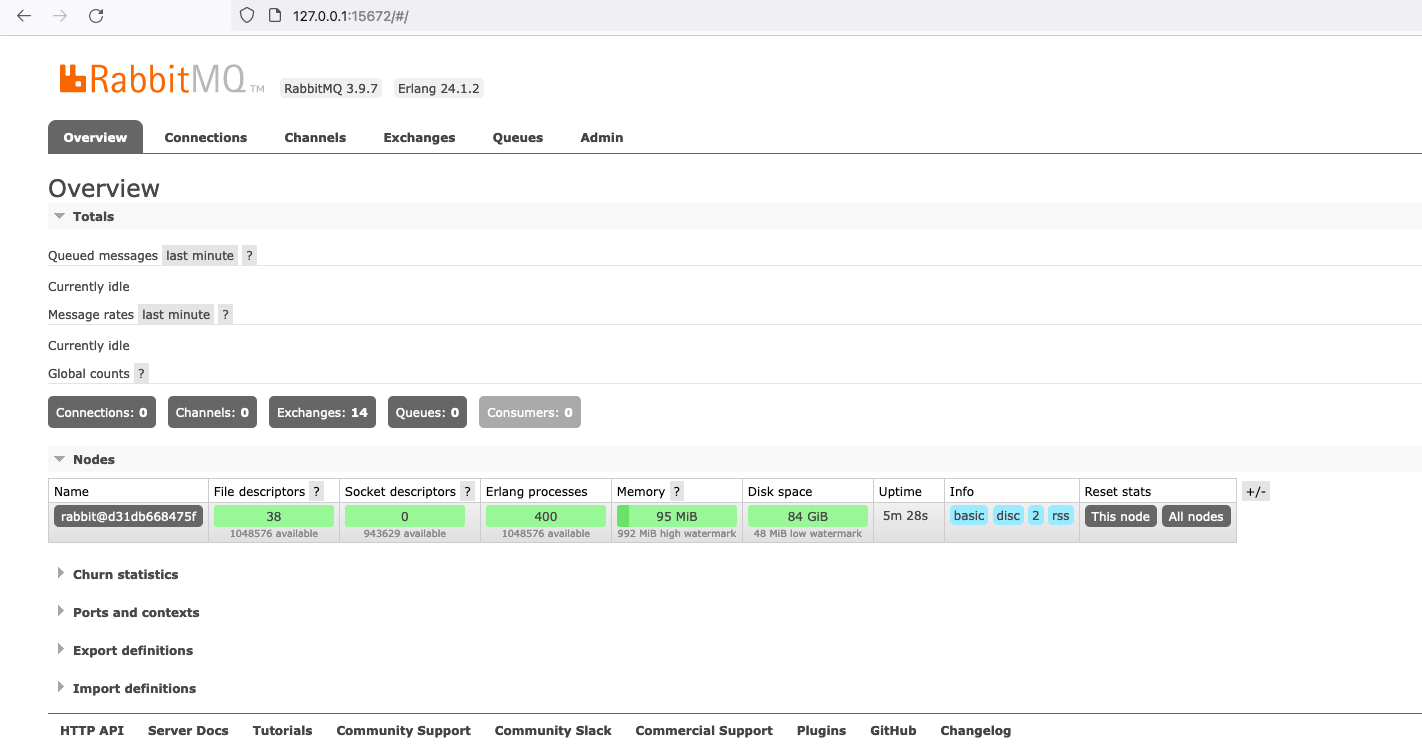Click the Exchanges: 14 count button
The width and height of the screenshot is (1422, 746).
322,412
